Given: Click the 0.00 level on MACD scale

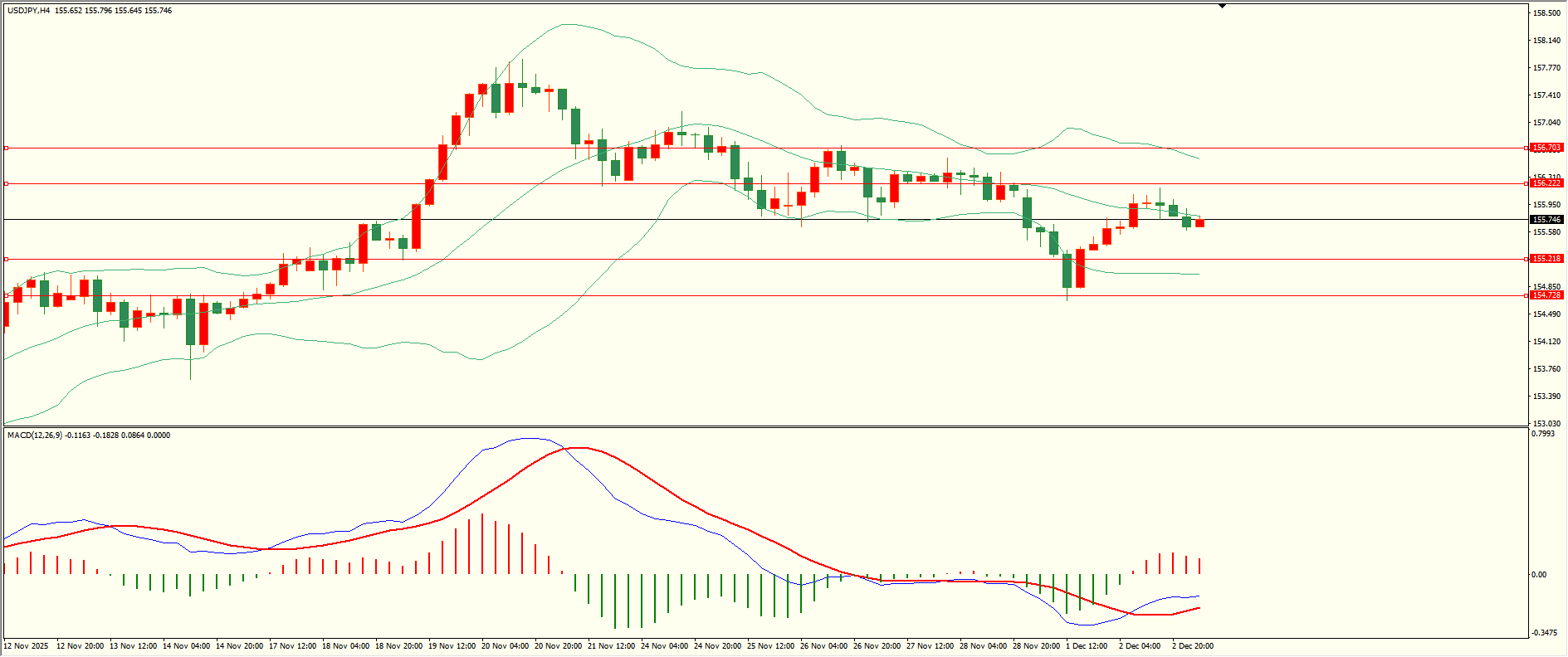Looking at the screenshot, I should pyautogui.click(x=1538, y=574).
